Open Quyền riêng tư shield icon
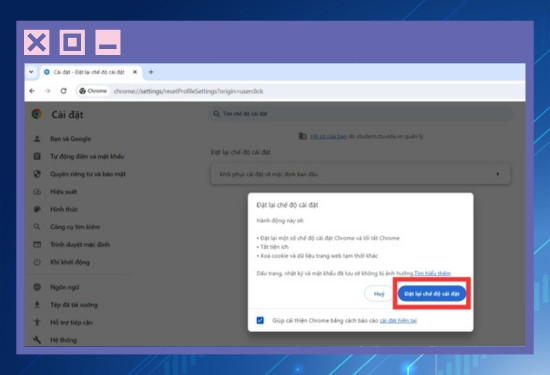 point(37,174)
